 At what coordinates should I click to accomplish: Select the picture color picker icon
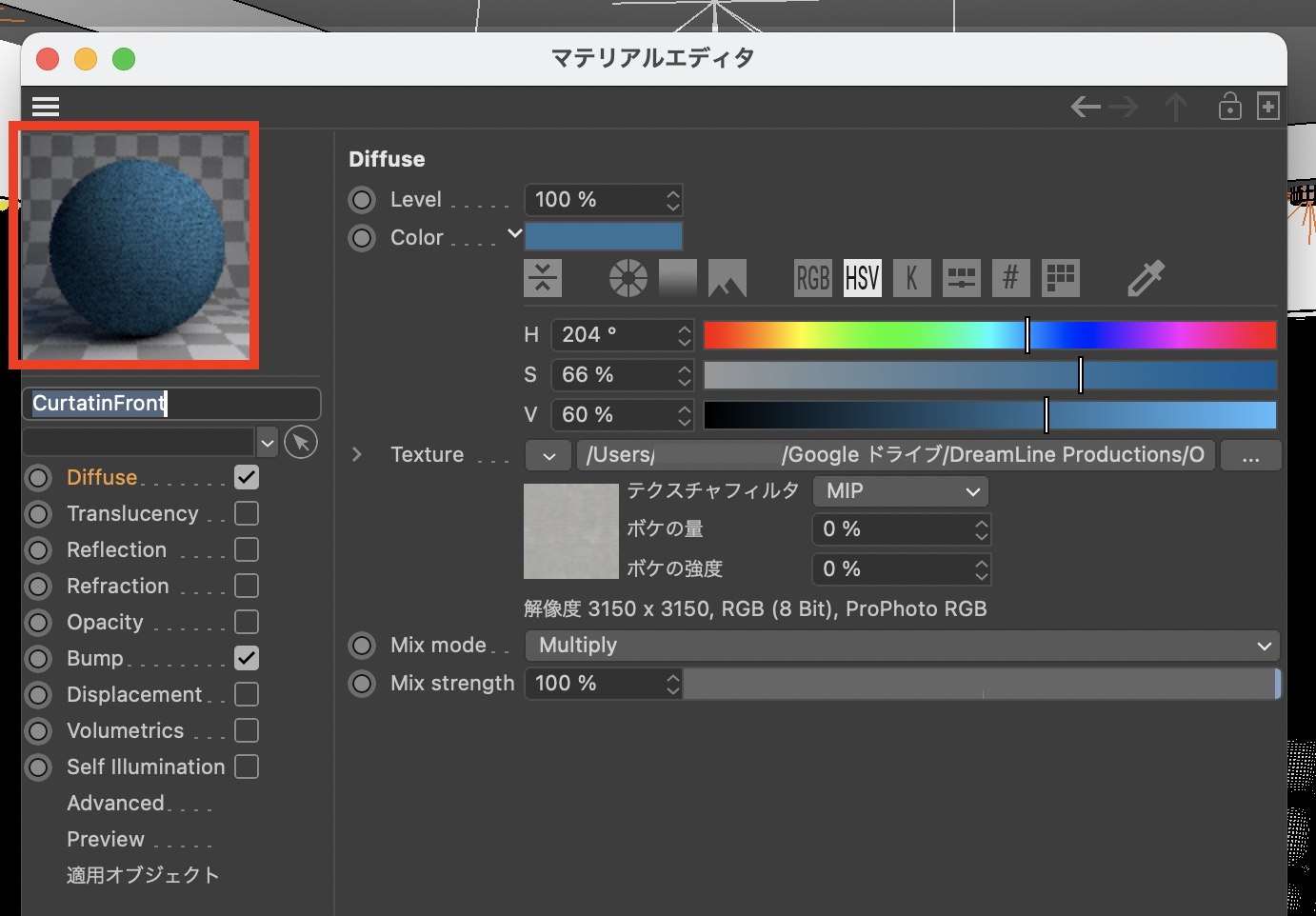click(727, 278)
